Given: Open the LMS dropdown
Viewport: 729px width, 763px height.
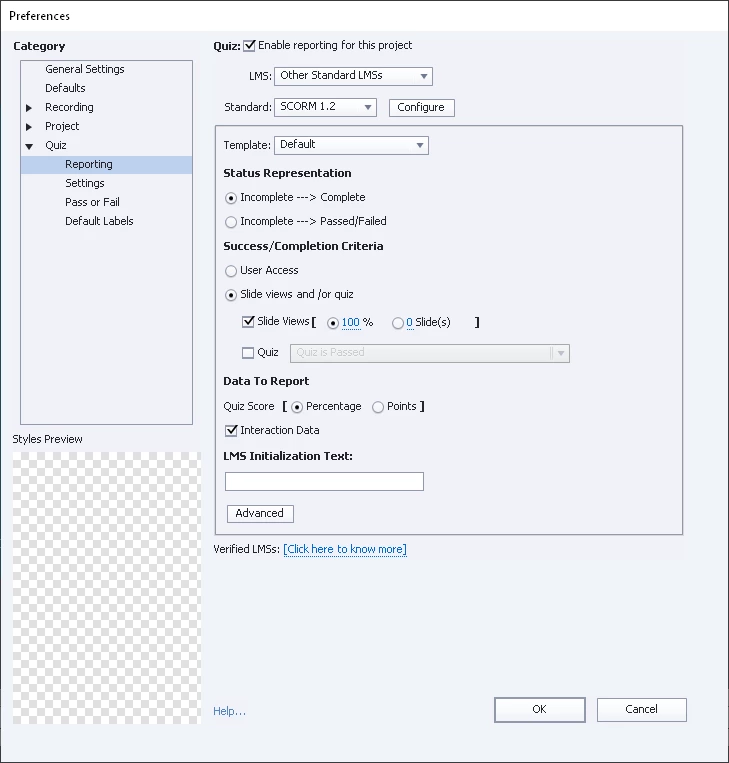Looking at the screenshot, I should coord(353,76).
